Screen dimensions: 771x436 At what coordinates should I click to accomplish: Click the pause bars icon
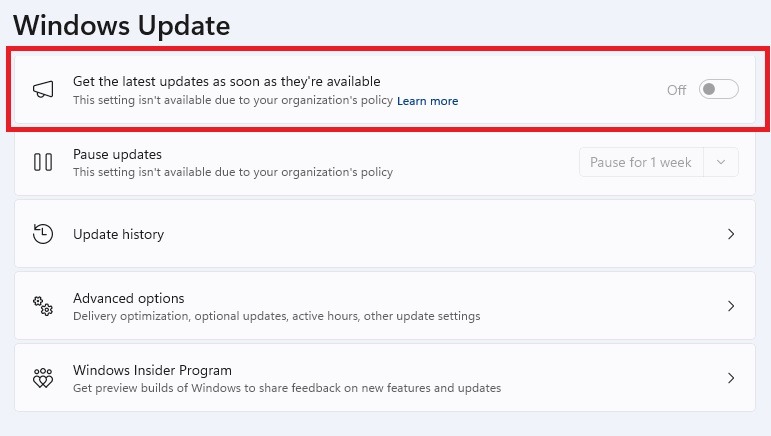[x=43, y=162]
